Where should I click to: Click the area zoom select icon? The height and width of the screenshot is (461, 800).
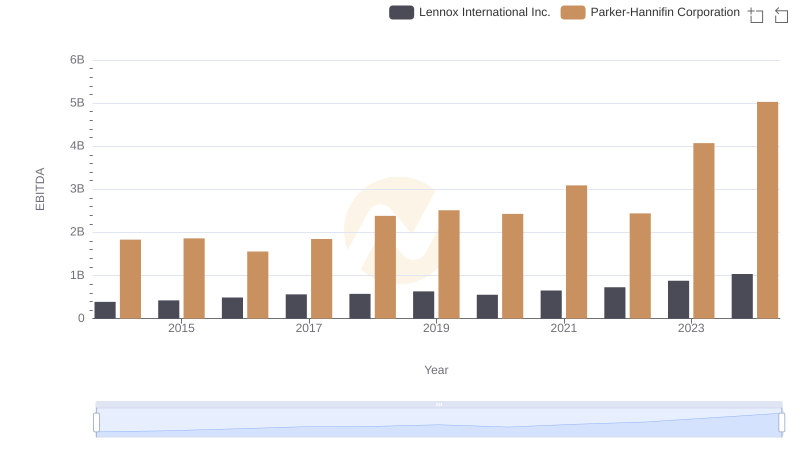756,15
